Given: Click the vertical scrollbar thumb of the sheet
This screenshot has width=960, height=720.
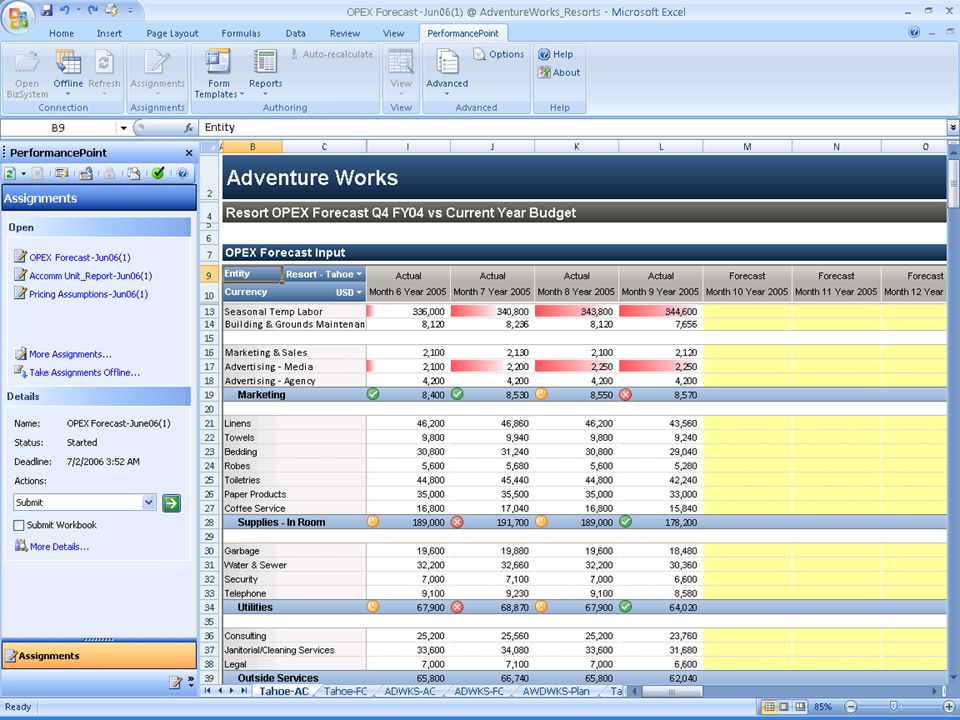Looking at the screenshot, I should click(x=953, y=185).
